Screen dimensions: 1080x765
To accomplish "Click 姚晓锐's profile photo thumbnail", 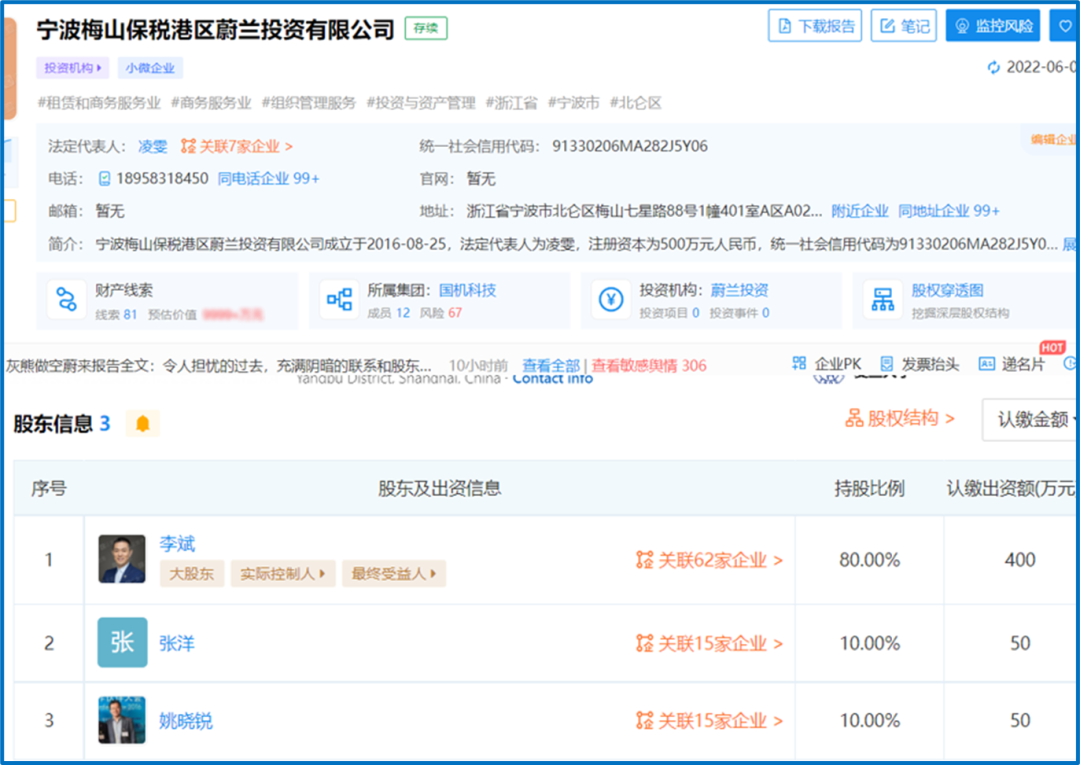I will coord(122,720).
